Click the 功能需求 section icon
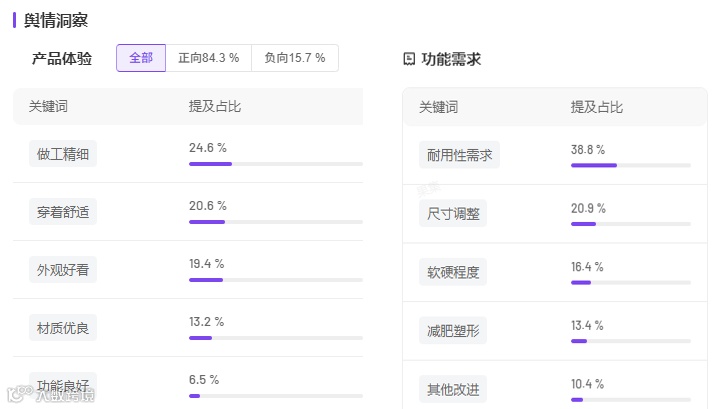Viewport: 712px width, 409px height. (x=408, y=59)
